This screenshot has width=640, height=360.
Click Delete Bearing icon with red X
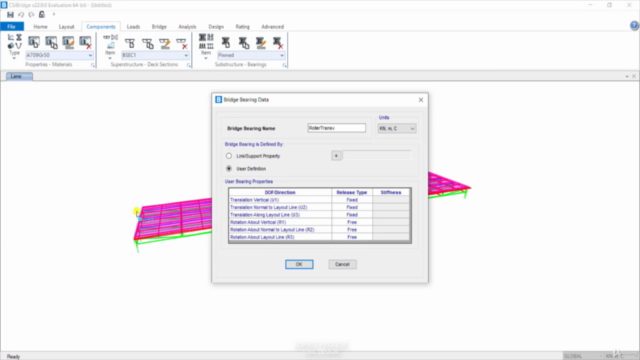pyautogui.click(x=278, y=42)
